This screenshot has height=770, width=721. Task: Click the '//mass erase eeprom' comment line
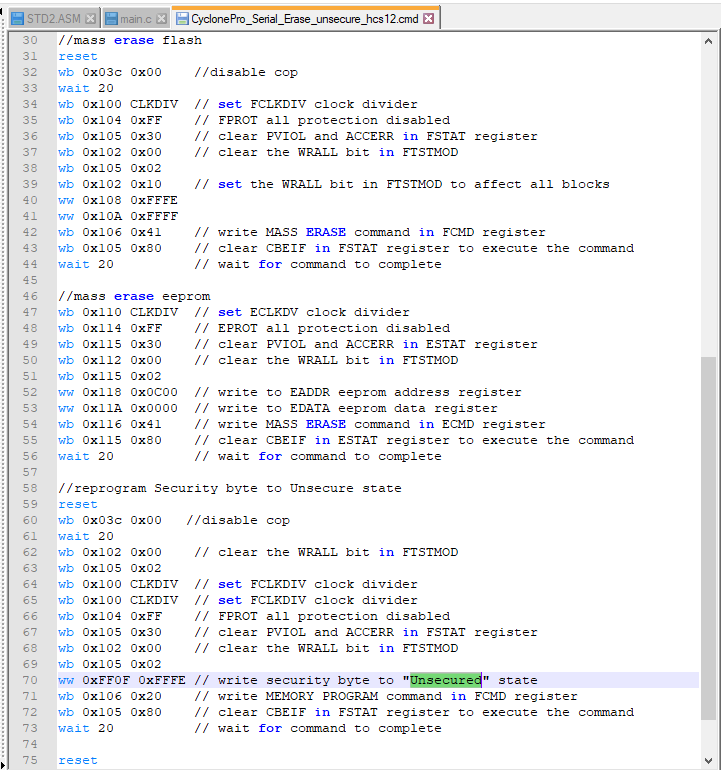[x=134, y=297]
